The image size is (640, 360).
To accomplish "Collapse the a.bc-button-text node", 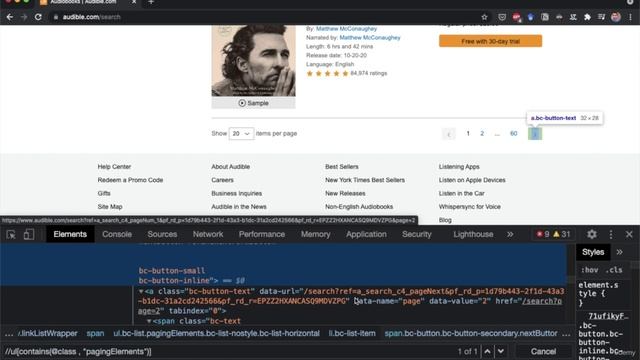I will coord(141,291).
